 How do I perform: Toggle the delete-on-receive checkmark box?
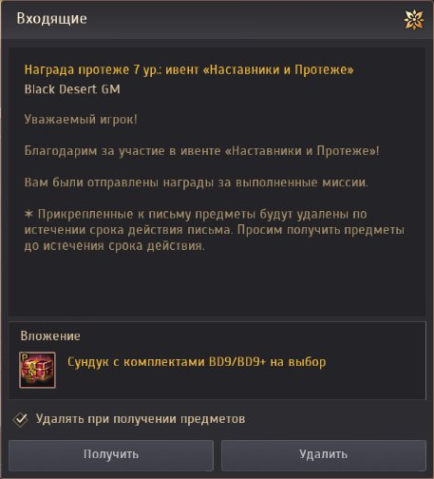tap(20, 419)
